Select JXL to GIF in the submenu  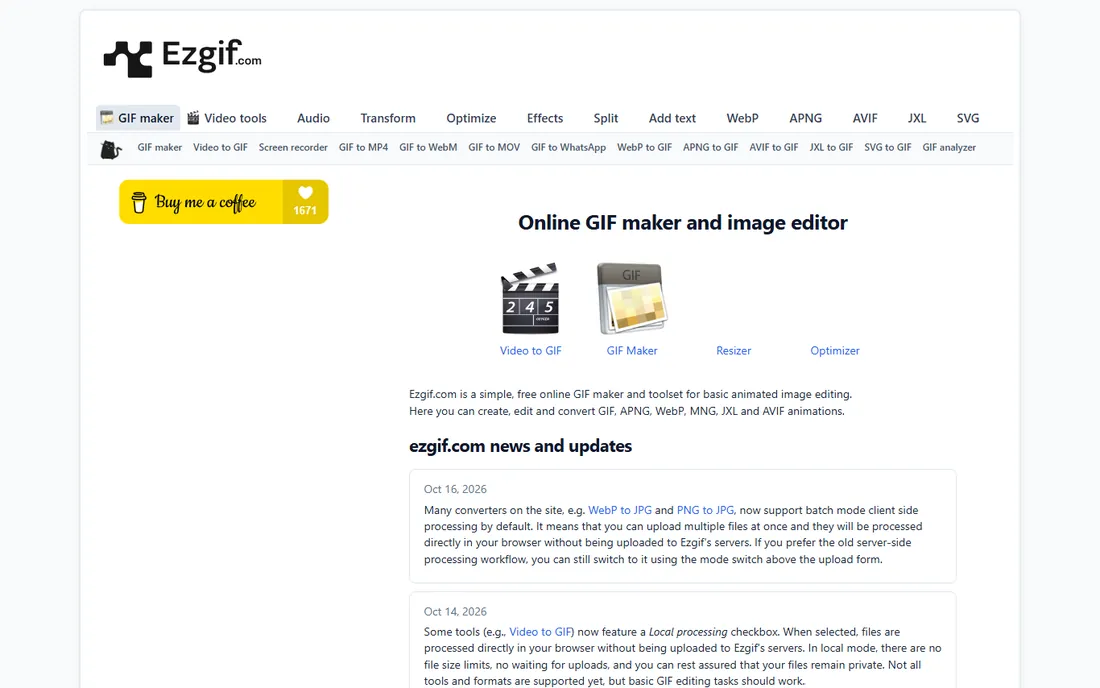coord(831,147)
